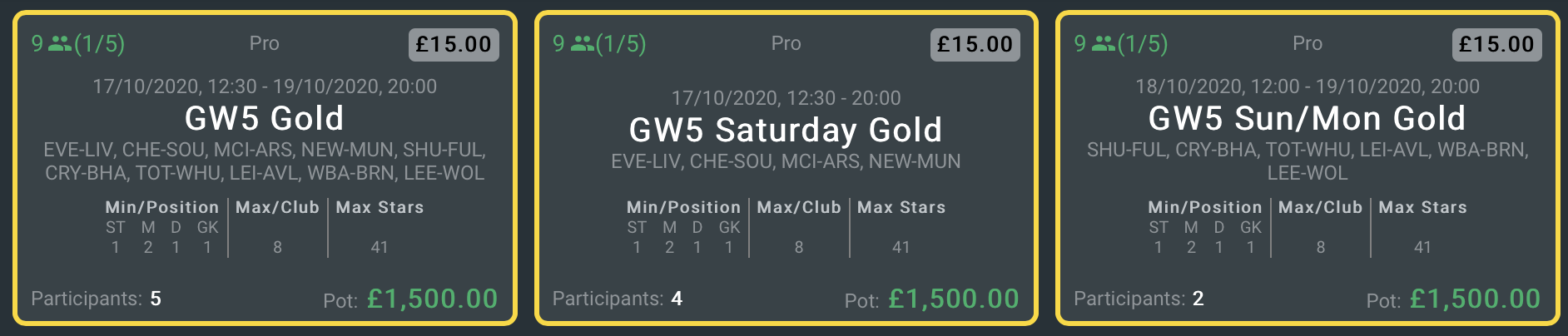This screenshot has height=336, width=1568.
Task: Click Participants count 2 on Sun/Mon Gold card
Action: [x=1198, y=299]
